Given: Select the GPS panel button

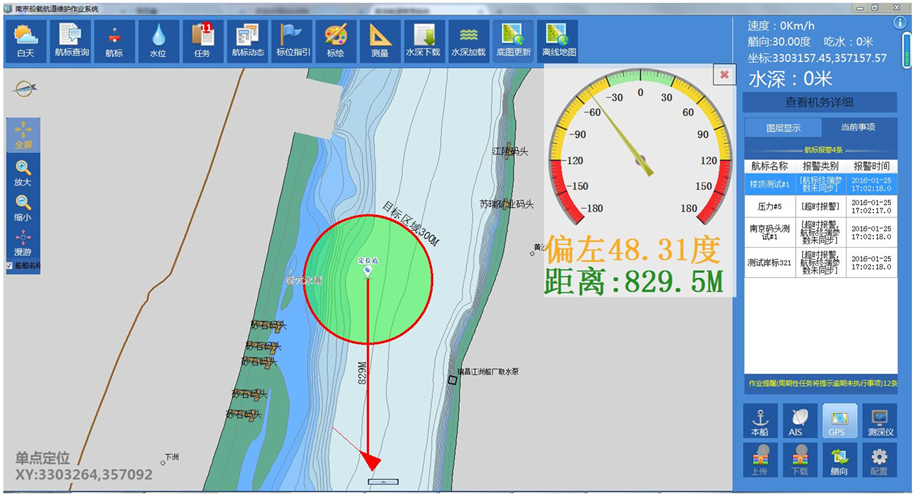Looking at the screenshot, I should (x=840, y=420).
